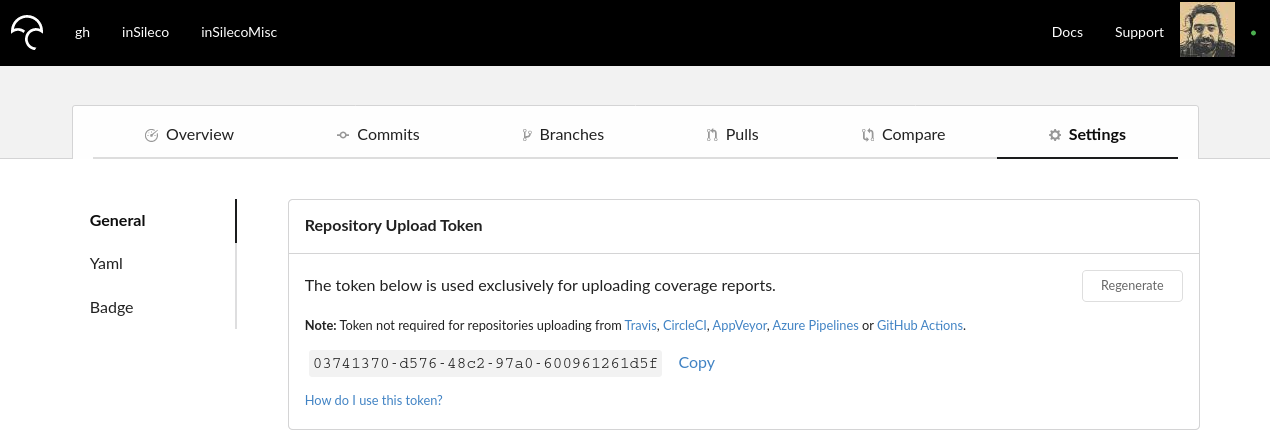
Task: Follow the GitHub Actions link
Action: pyautogui.click(x=920, y=326)
